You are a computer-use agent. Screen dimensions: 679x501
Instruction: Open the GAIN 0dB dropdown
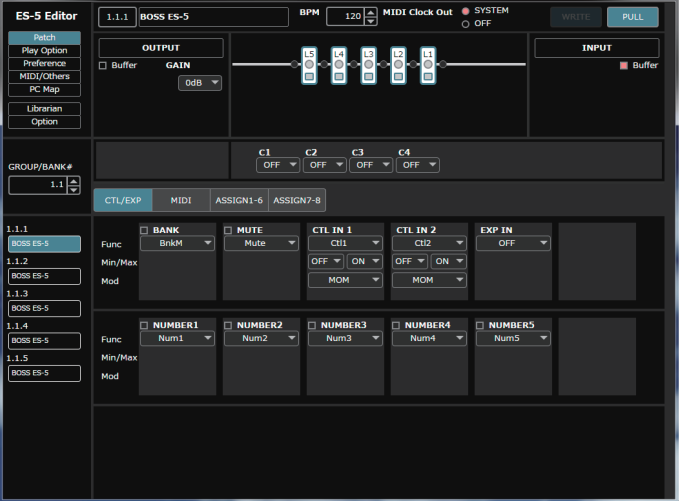pos(200,84)
